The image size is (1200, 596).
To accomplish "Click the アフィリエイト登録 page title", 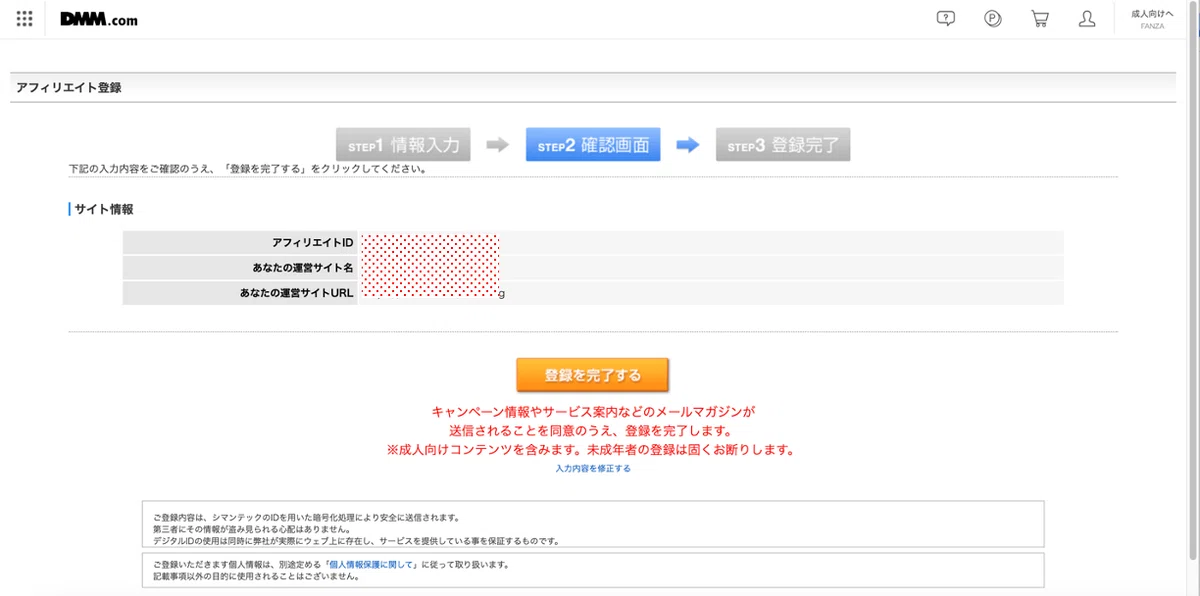I will coord(69,88).
